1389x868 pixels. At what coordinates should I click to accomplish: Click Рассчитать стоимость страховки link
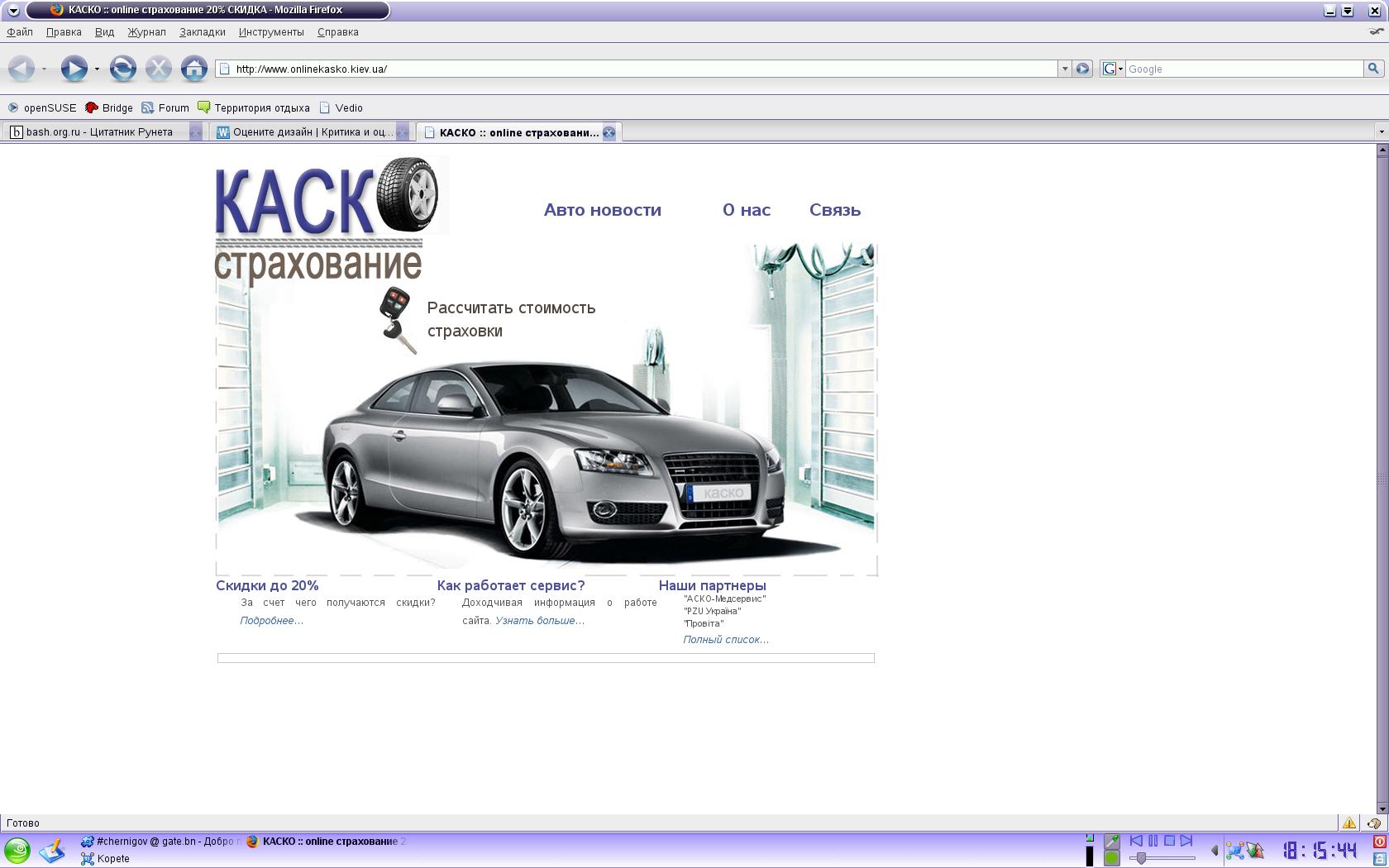(511, 319)
